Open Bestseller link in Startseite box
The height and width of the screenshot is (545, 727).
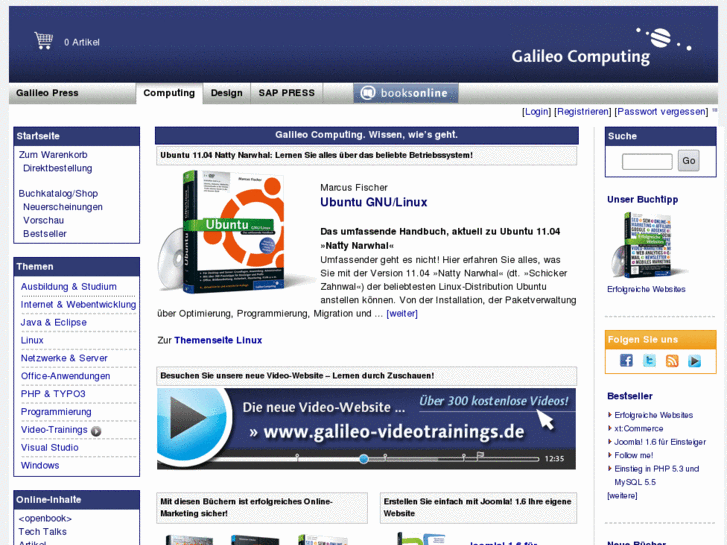[45, 234]
